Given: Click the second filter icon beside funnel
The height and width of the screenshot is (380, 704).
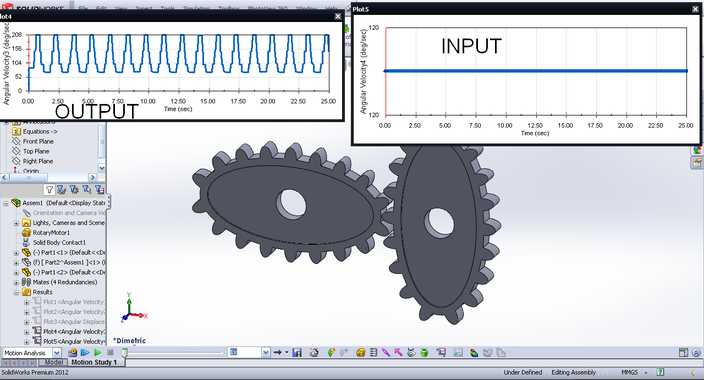Looking at the screenshot, I should point(62,190).
